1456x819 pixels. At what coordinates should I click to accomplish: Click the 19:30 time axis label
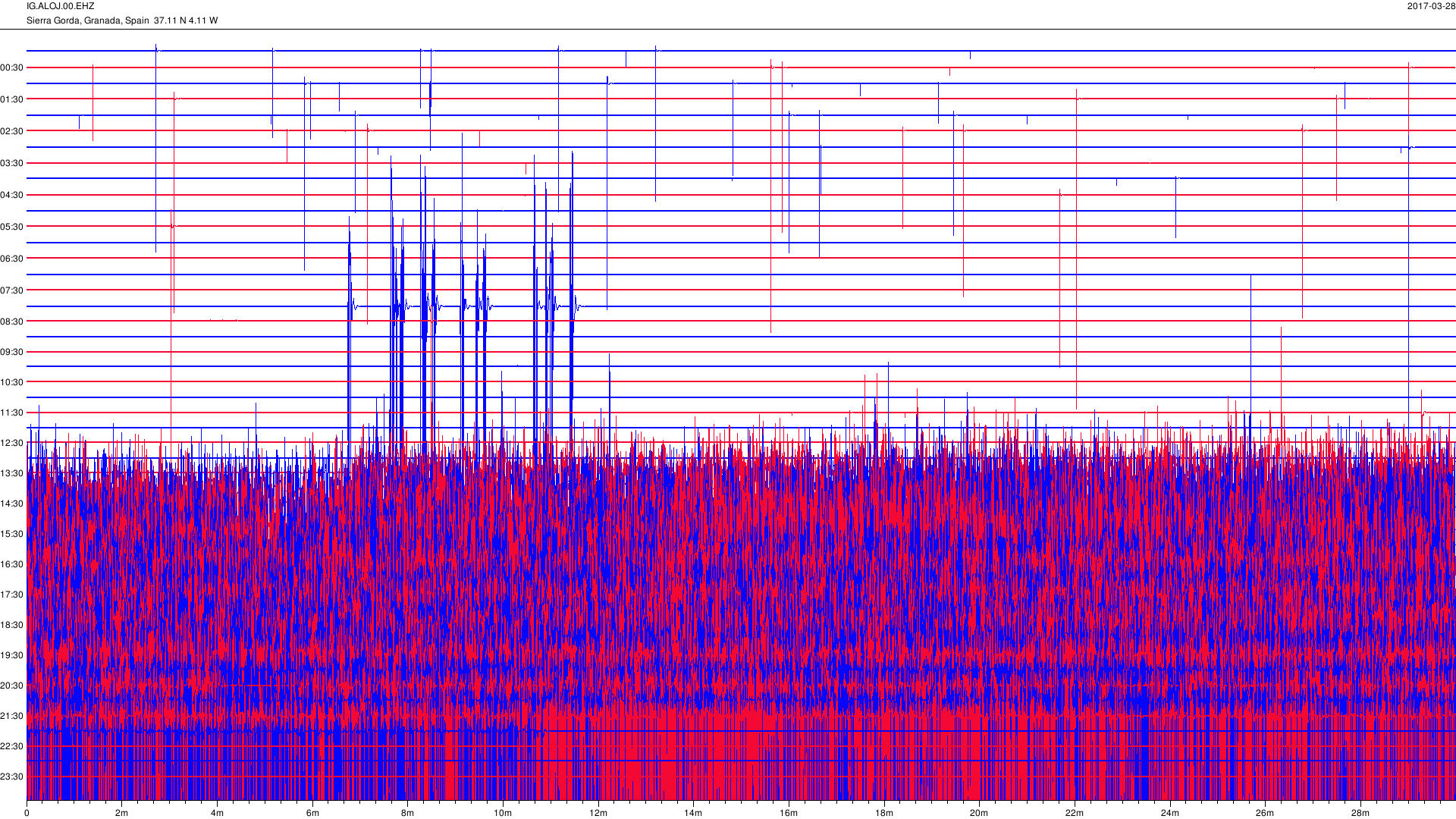click(x=12, y=655)
